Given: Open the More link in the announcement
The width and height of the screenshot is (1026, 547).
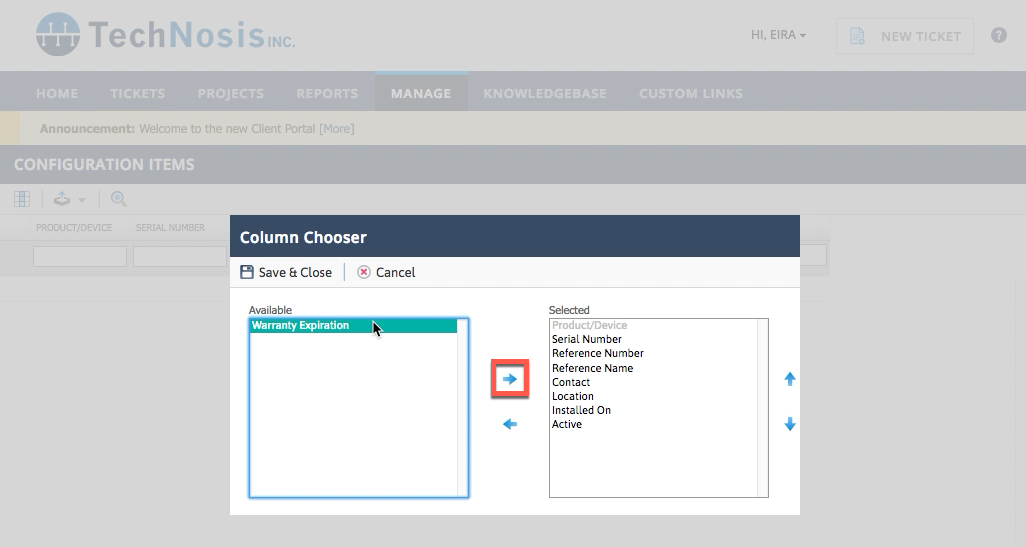Looking at the screenshot, I should [x=336, y=128].
